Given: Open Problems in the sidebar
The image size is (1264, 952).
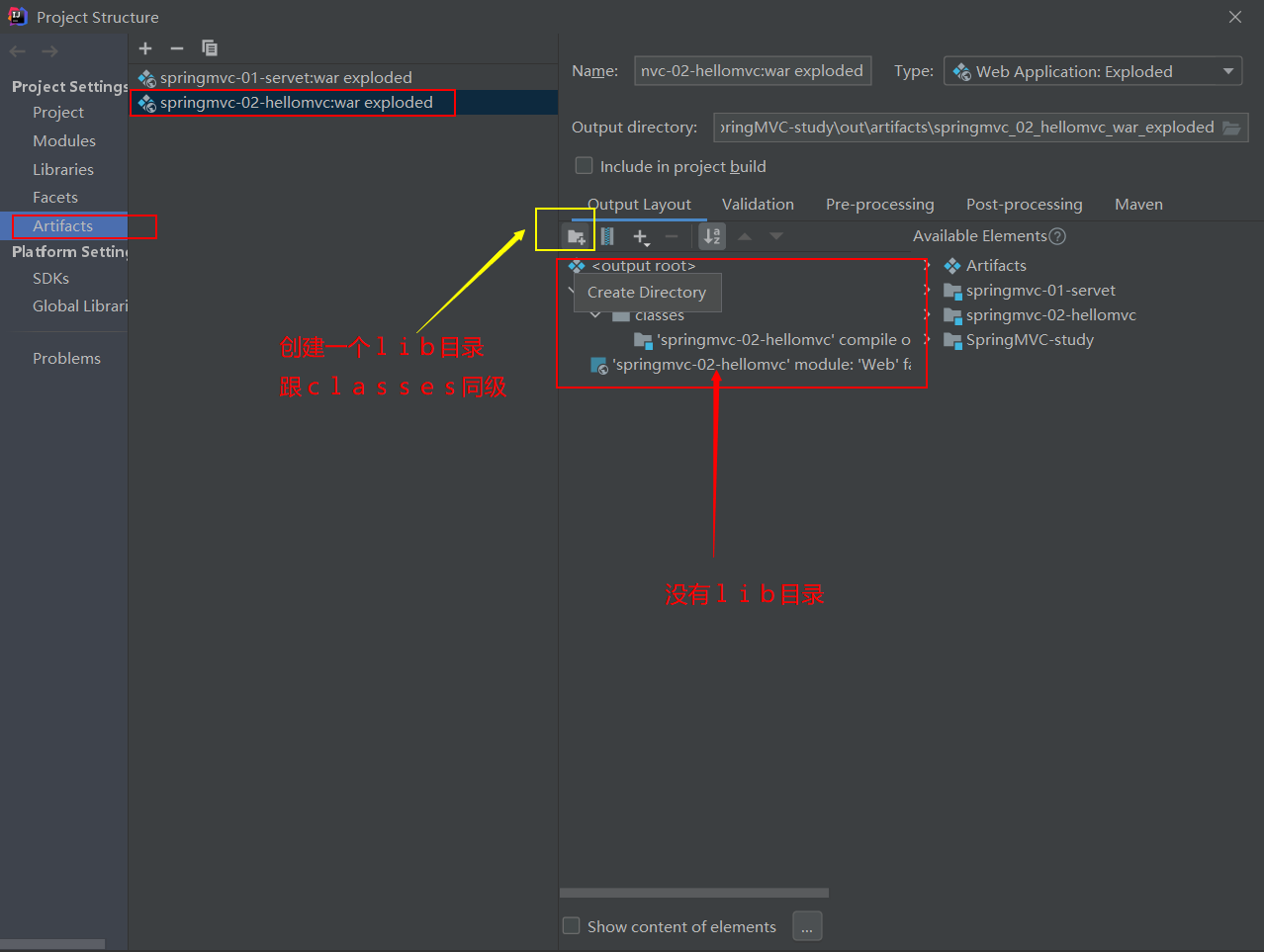Looking at the screenshot, I should click(64, 359).
